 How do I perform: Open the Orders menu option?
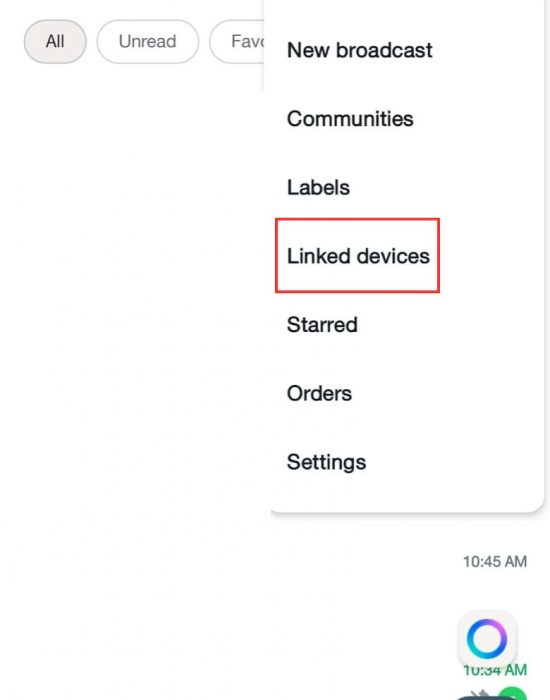[319, 393]
